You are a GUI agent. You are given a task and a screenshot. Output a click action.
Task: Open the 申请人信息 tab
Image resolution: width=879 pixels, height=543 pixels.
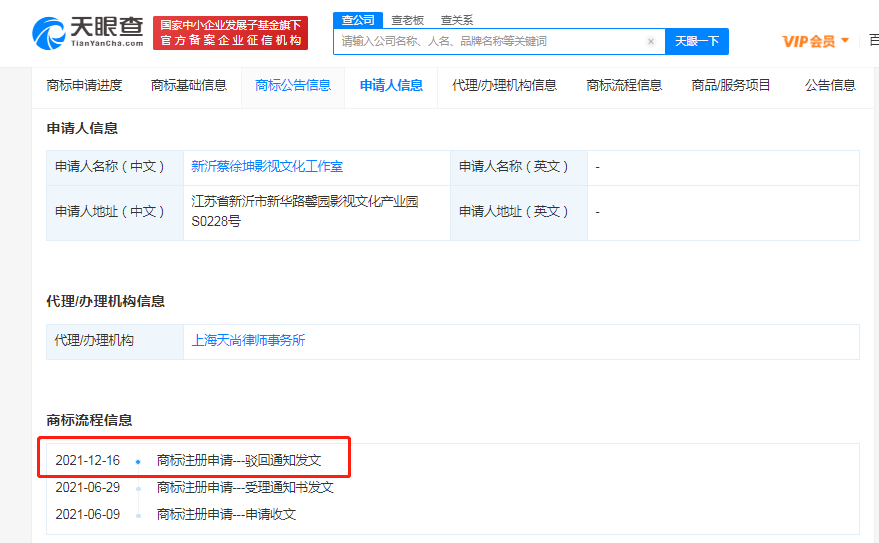391,85
